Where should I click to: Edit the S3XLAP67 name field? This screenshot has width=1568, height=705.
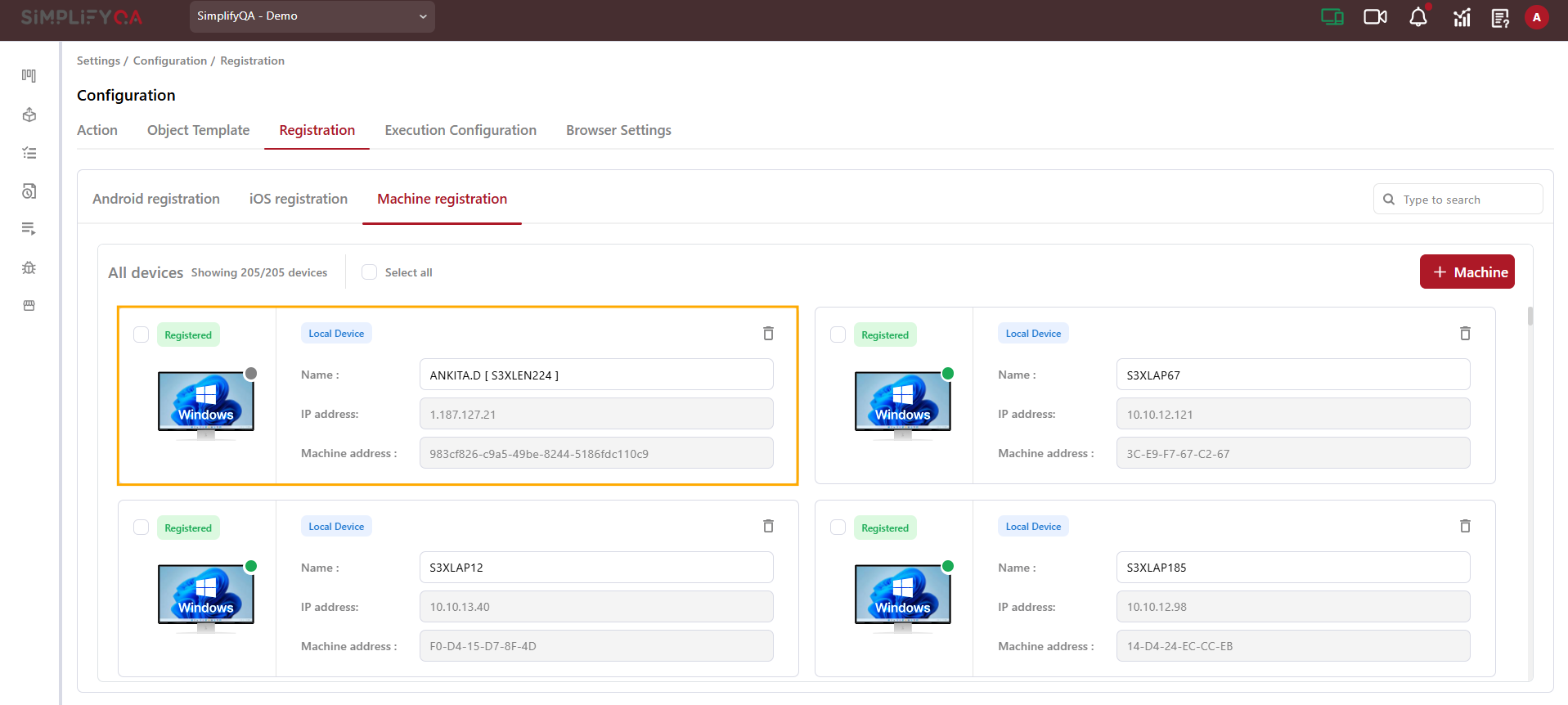coord(1293,375)
